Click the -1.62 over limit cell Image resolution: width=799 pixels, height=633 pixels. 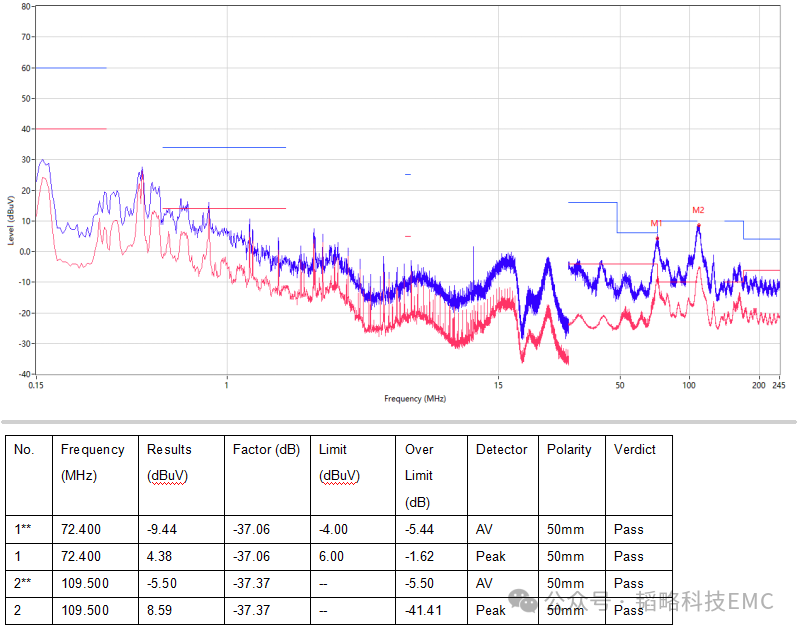tap(421, 556)
